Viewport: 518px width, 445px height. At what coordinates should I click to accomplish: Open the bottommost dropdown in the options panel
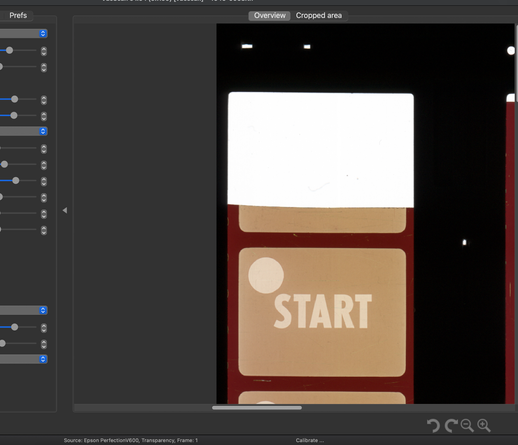pos(23,359)
